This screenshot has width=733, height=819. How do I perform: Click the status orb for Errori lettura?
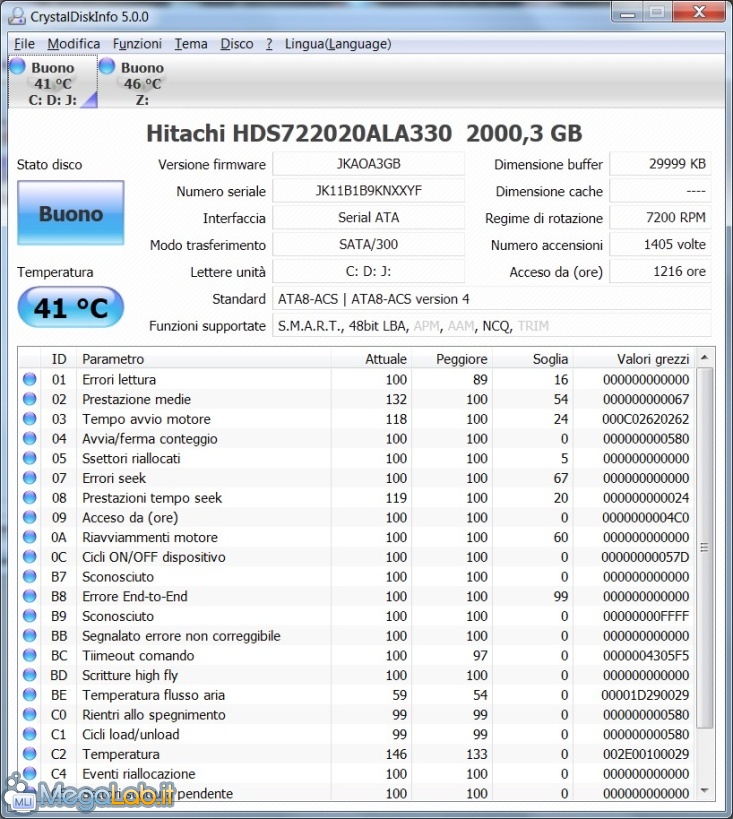(30, 379)
